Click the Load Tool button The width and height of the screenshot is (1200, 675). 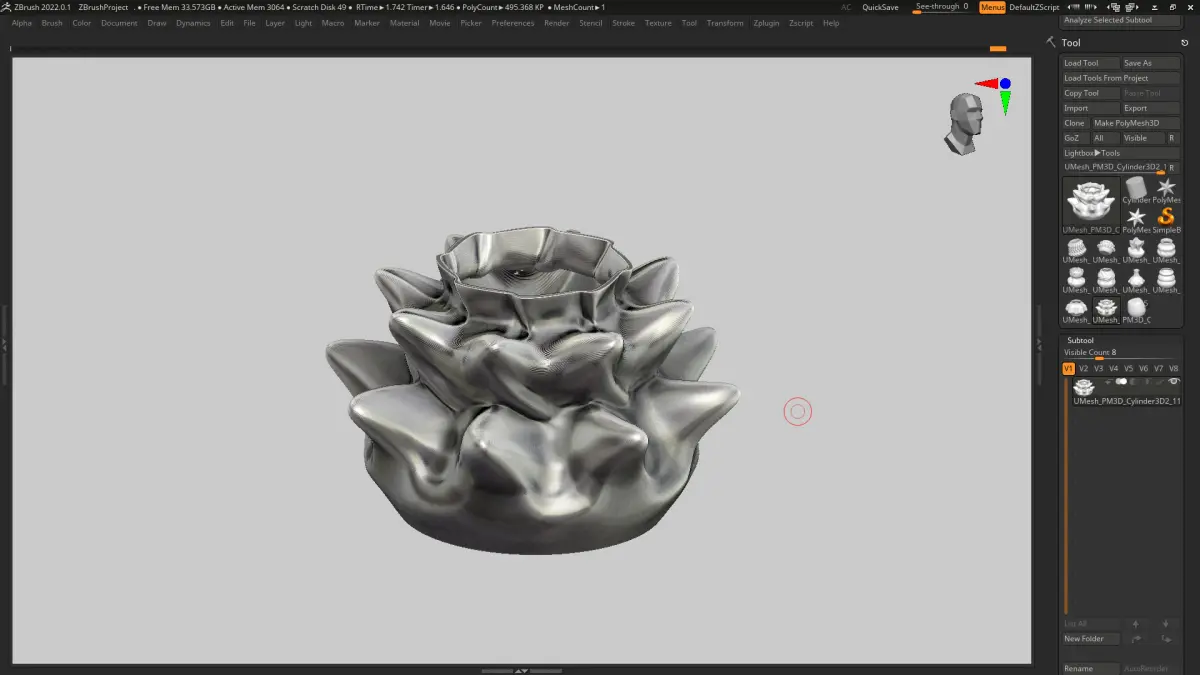(x=1090, y=63)
